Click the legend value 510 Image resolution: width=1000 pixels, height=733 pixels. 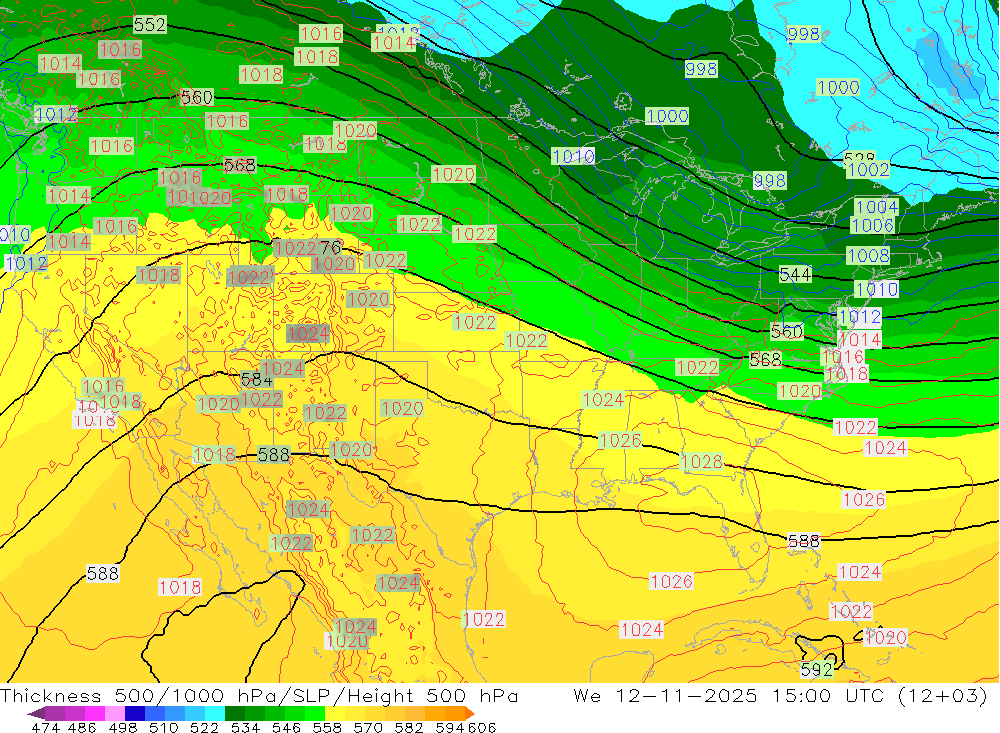coord(164,727)
